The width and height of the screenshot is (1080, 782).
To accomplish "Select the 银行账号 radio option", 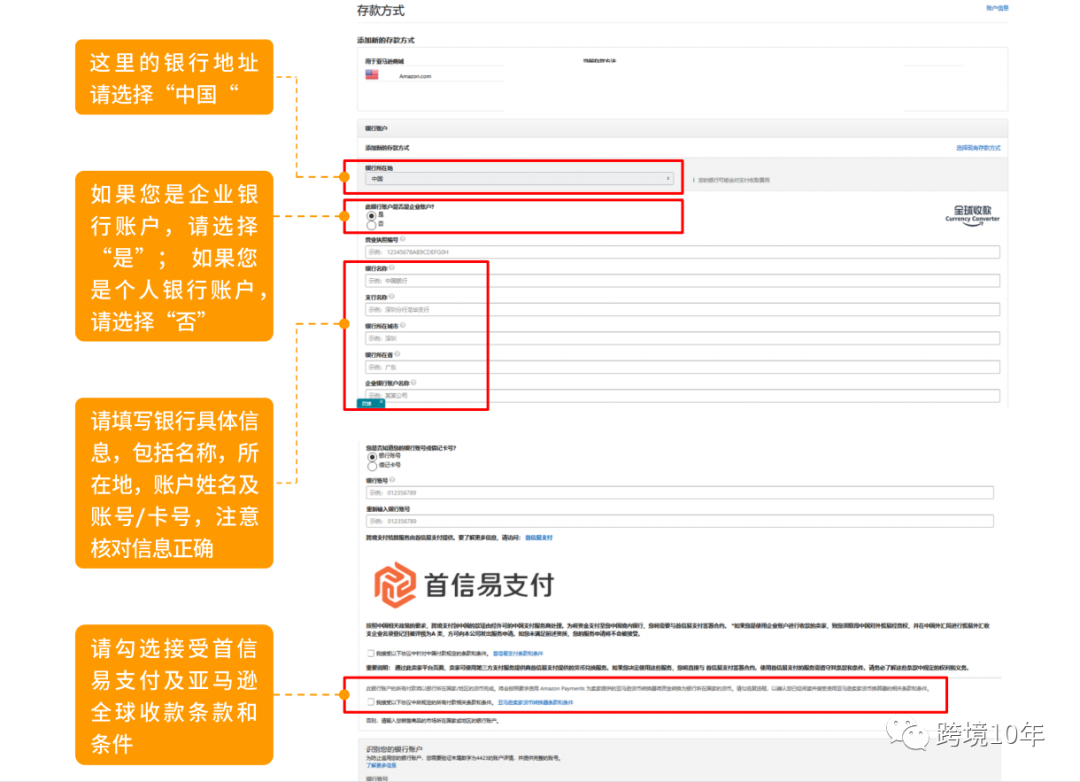I will [x=372, y=456].
